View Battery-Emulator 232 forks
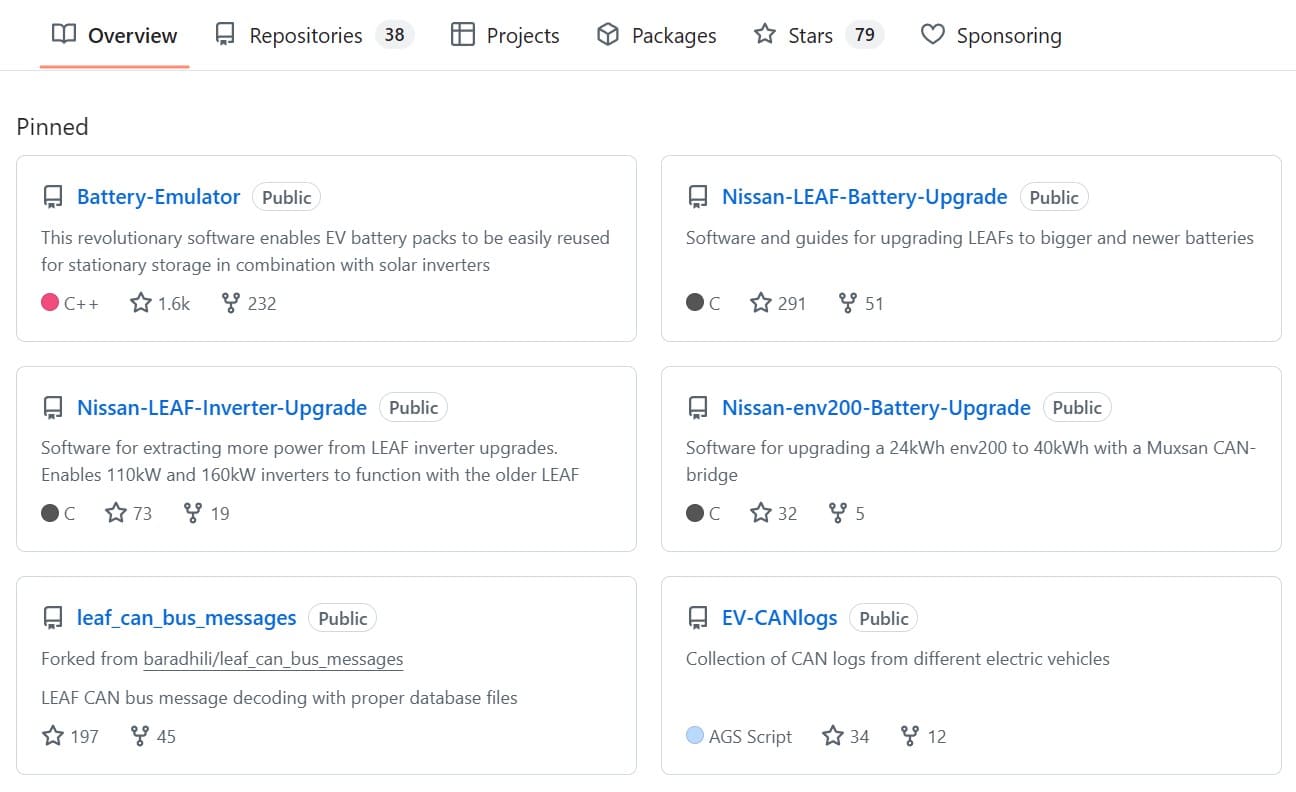 point(249,303)
